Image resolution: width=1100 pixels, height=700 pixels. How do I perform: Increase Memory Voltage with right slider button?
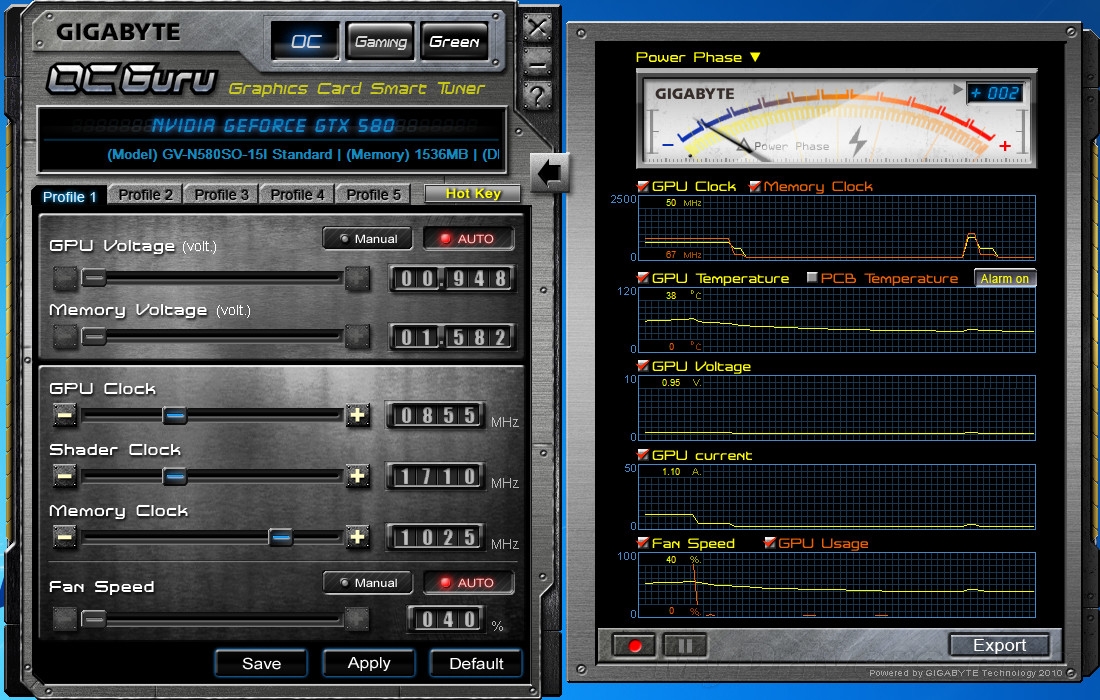358,337
